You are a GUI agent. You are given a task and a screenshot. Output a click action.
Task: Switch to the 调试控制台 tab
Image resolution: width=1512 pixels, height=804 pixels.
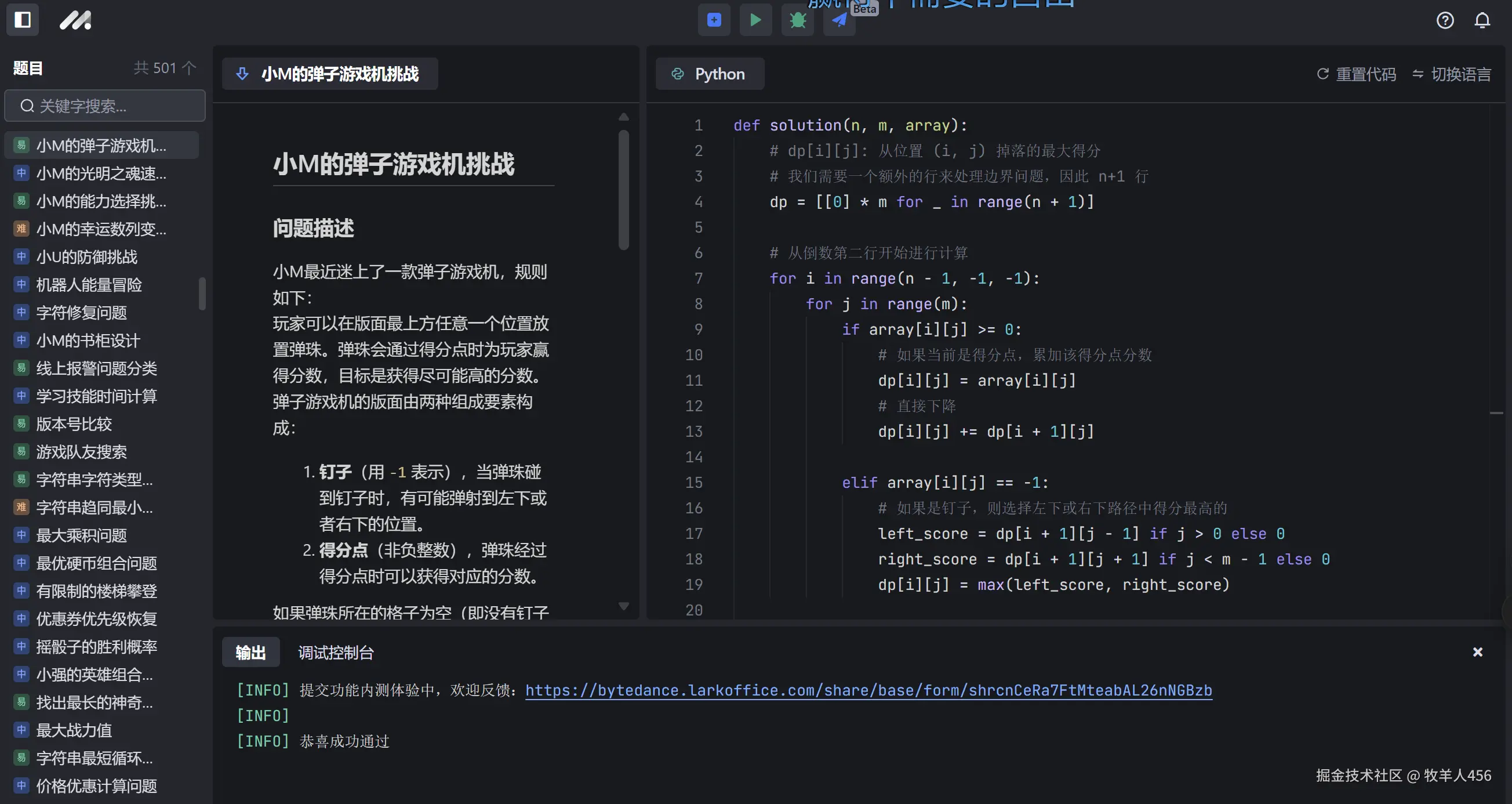pyautogui.click(x=336, y=652)
